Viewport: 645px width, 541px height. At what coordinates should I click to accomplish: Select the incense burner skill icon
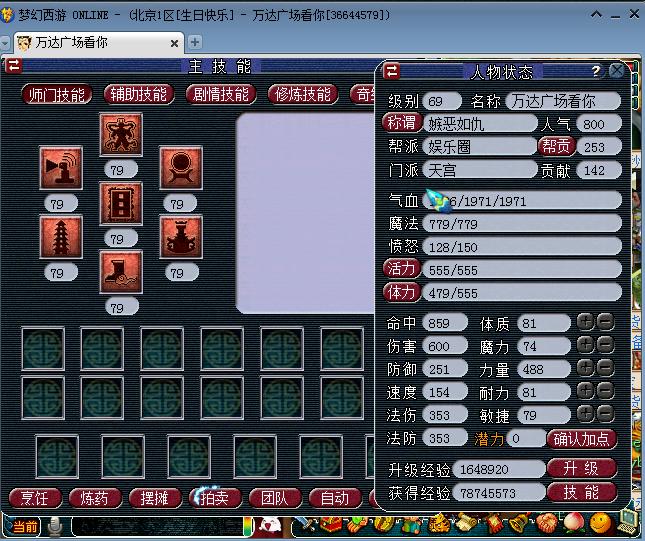(181, 237)
